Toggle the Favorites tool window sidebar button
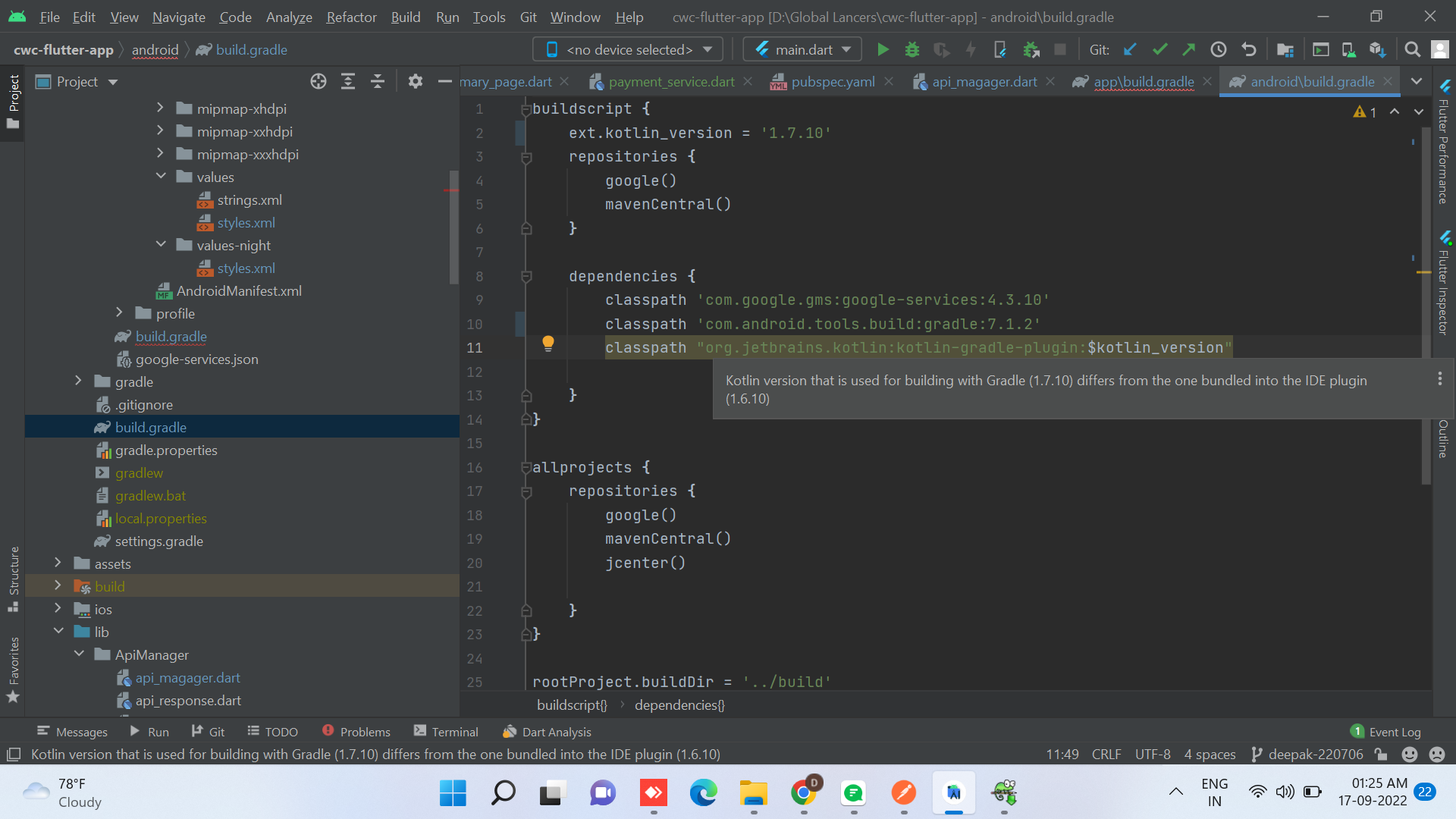The width and height of the screenshot is (1456, 819). pos(14,669)
